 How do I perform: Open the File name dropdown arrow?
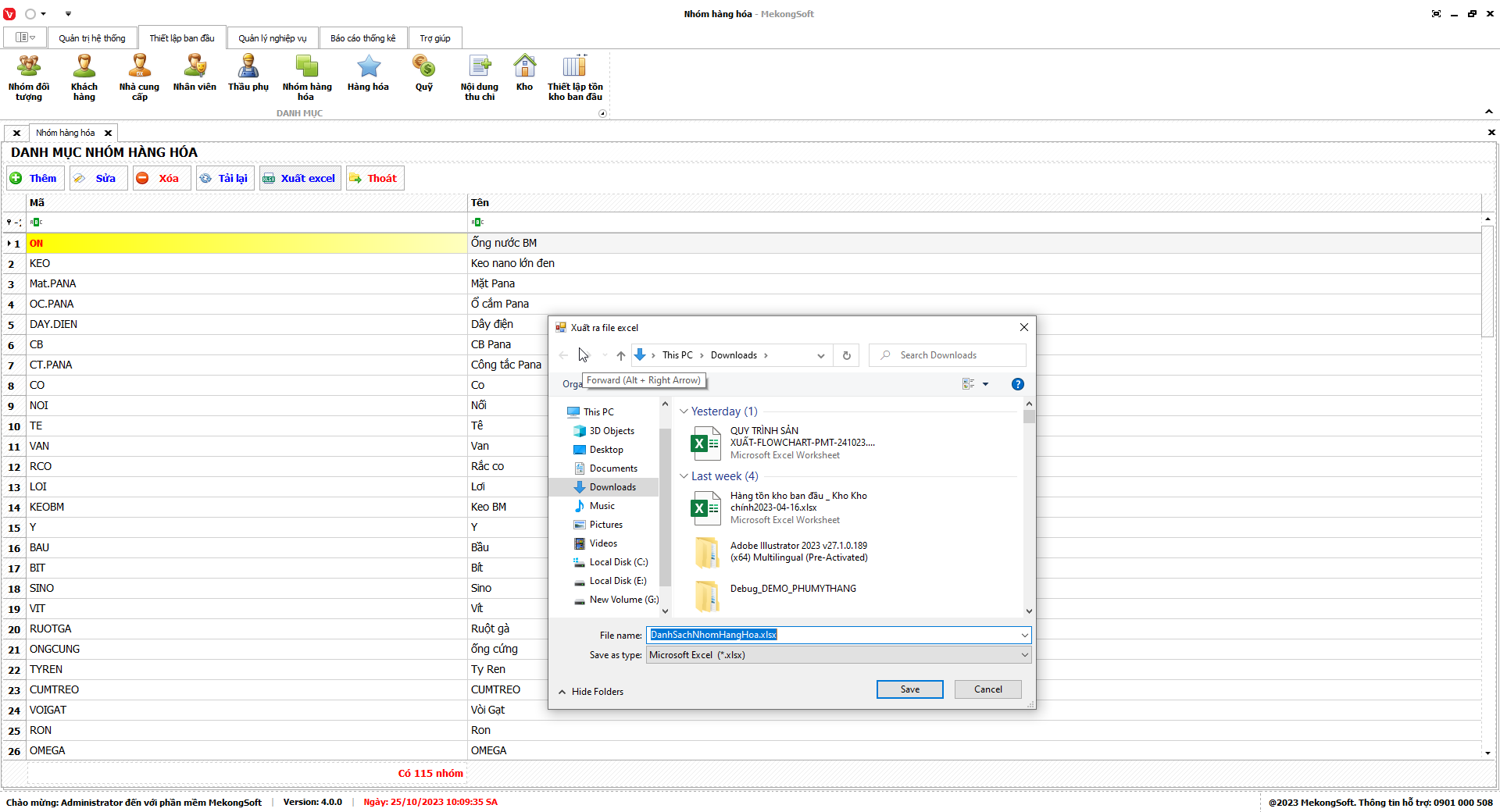(1024, 635)
